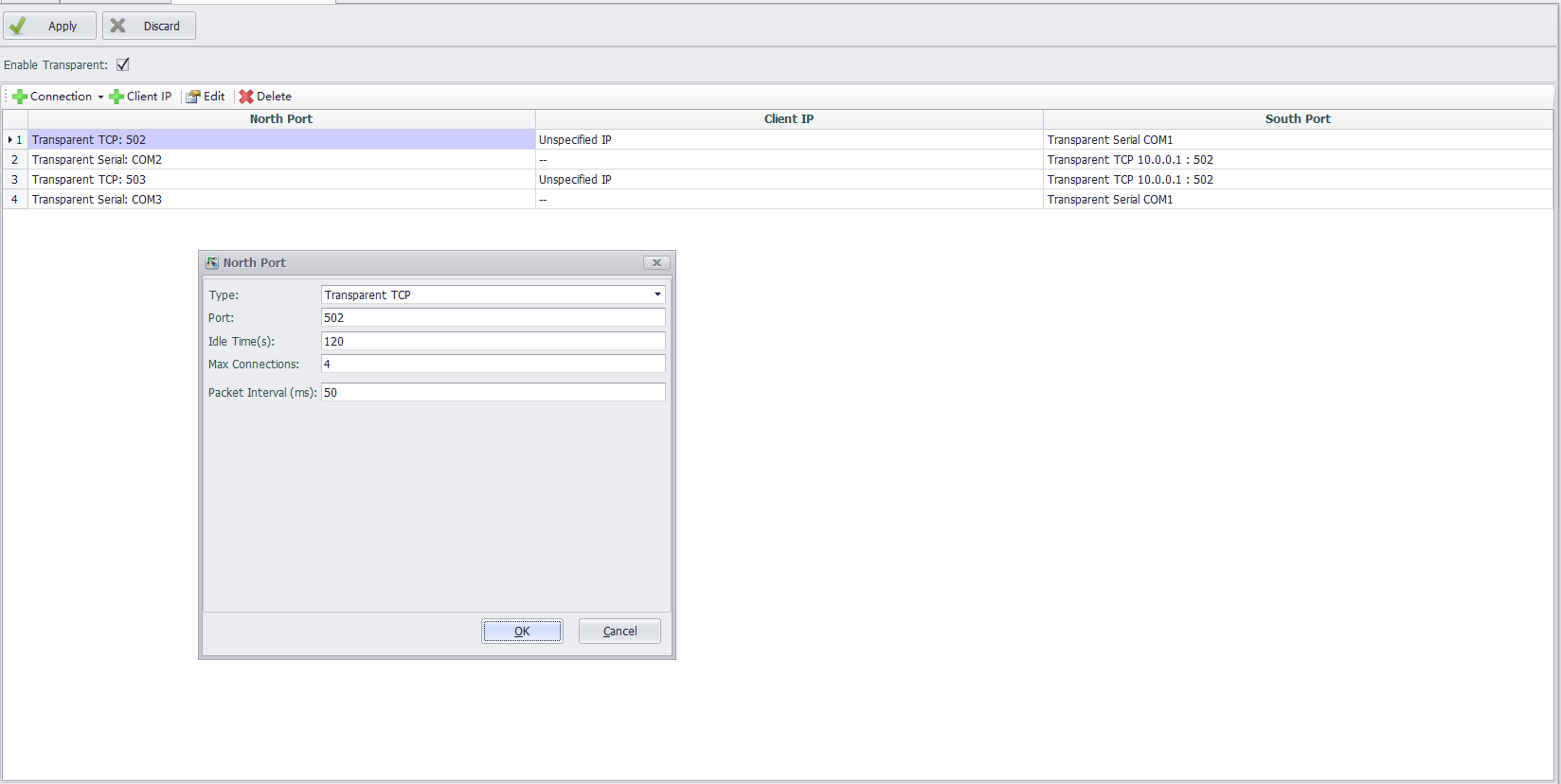The height and width of the screenshot is (784, 1561).
Task: Click the Edit toolbar icon
Action: point(193,97)
